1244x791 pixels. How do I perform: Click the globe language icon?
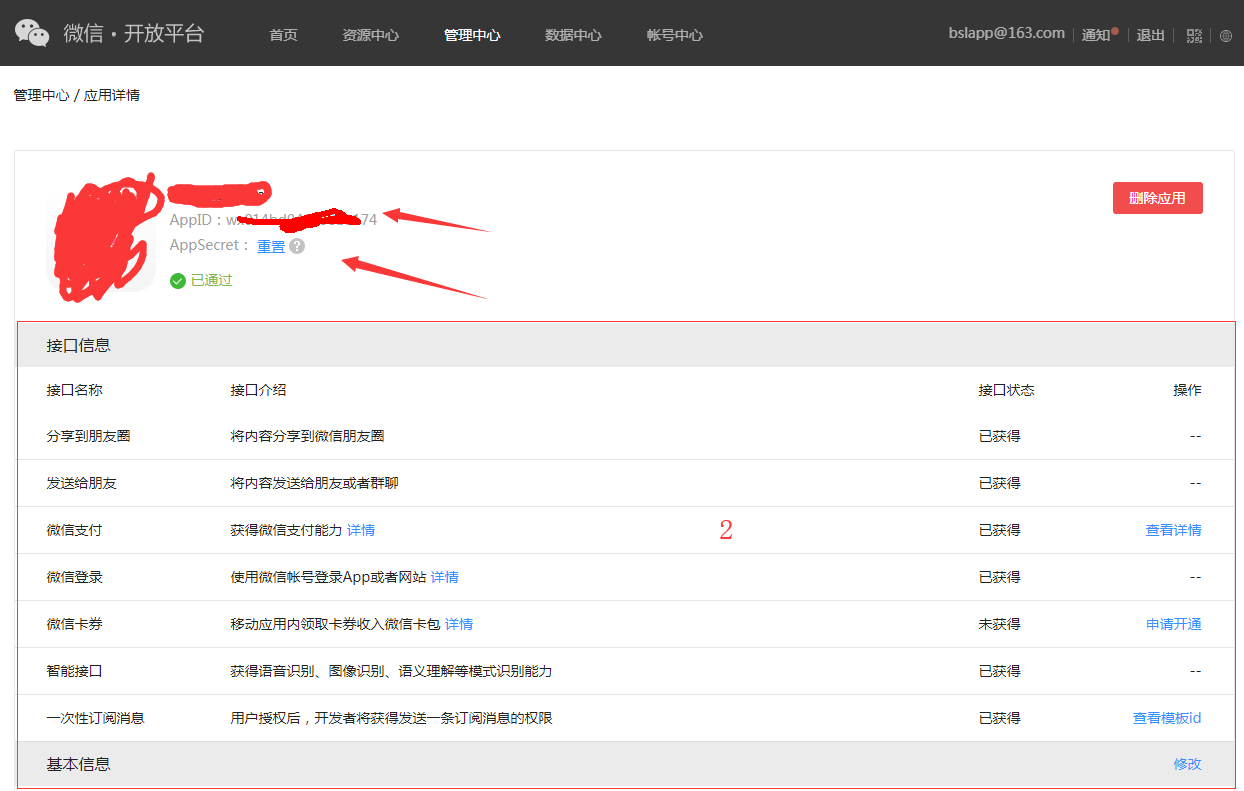[x=1226, y=35]
